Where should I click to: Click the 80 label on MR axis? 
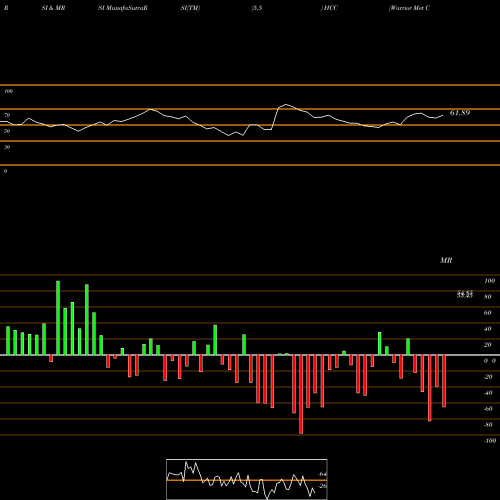click(x=488, y=297)
